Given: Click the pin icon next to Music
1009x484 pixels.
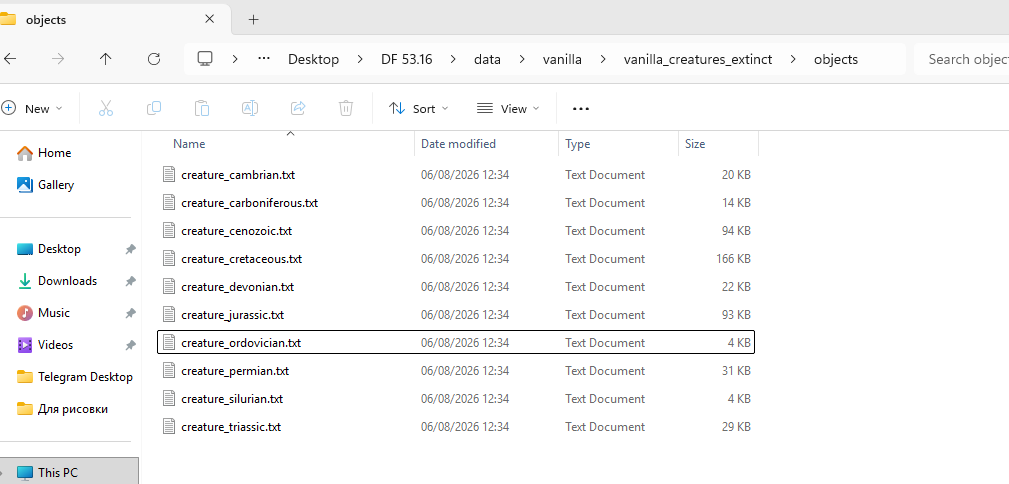Looking at the screenshot, I should [x=130, y=313].
